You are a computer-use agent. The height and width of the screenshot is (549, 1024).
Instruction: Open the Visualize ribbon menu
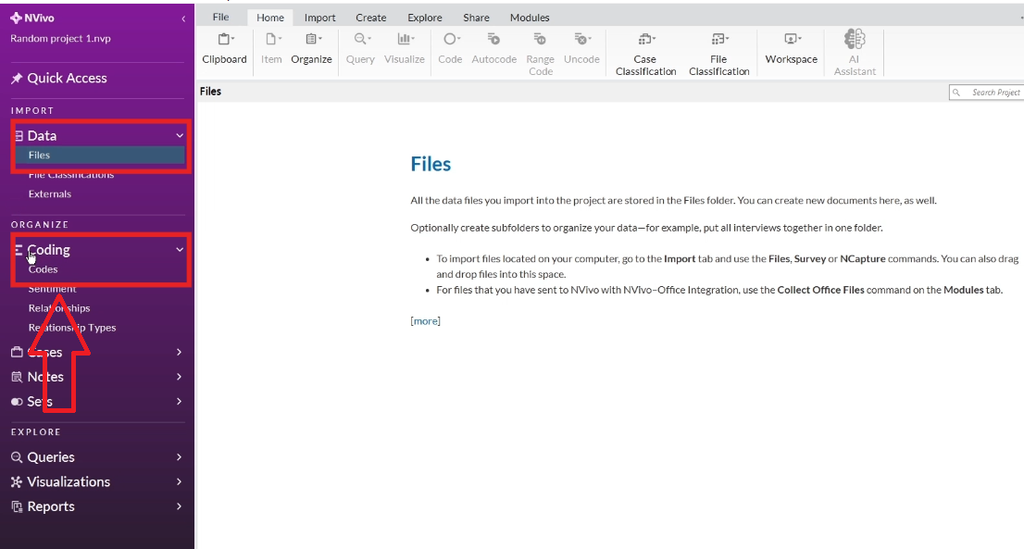(x=404, y=48)
